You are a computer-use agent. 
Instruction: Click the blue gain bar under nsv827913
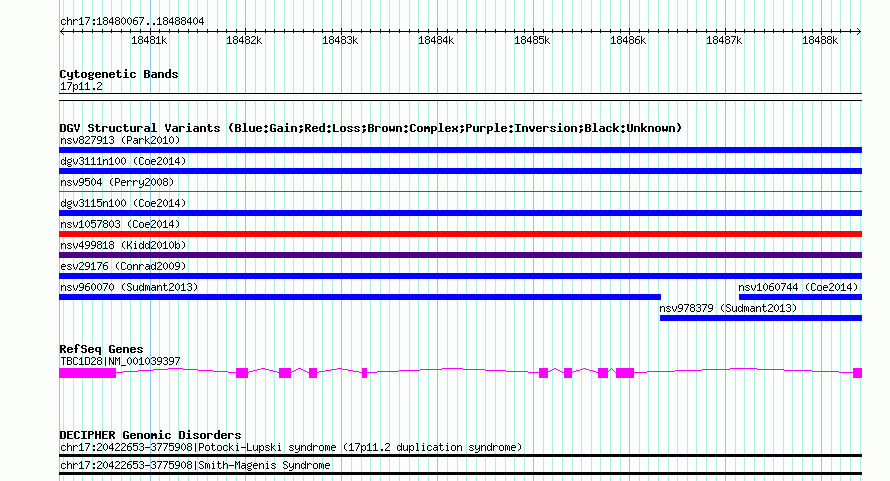point(460,150)
